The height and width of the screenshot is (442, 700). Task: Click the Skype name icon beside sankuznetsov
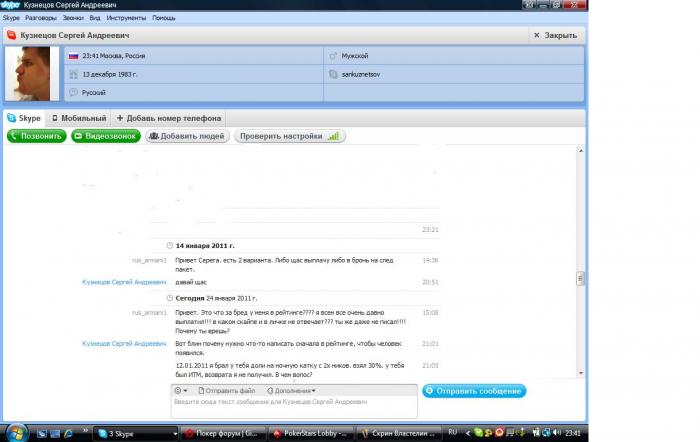(x=333, y=75)
